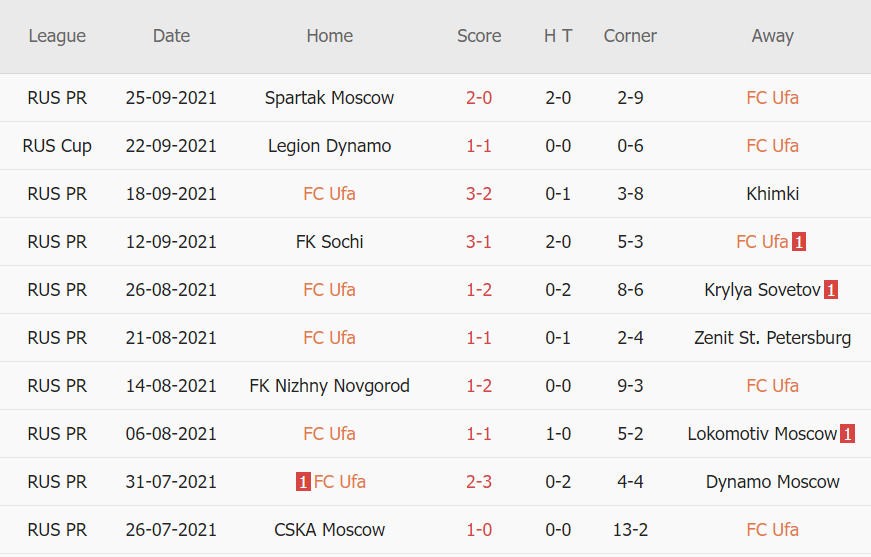Open the 2-3 score versus Dynamo Moscow
Image resolution: width=871 pixels, height=557 pixels.
[x=479, y=482]
